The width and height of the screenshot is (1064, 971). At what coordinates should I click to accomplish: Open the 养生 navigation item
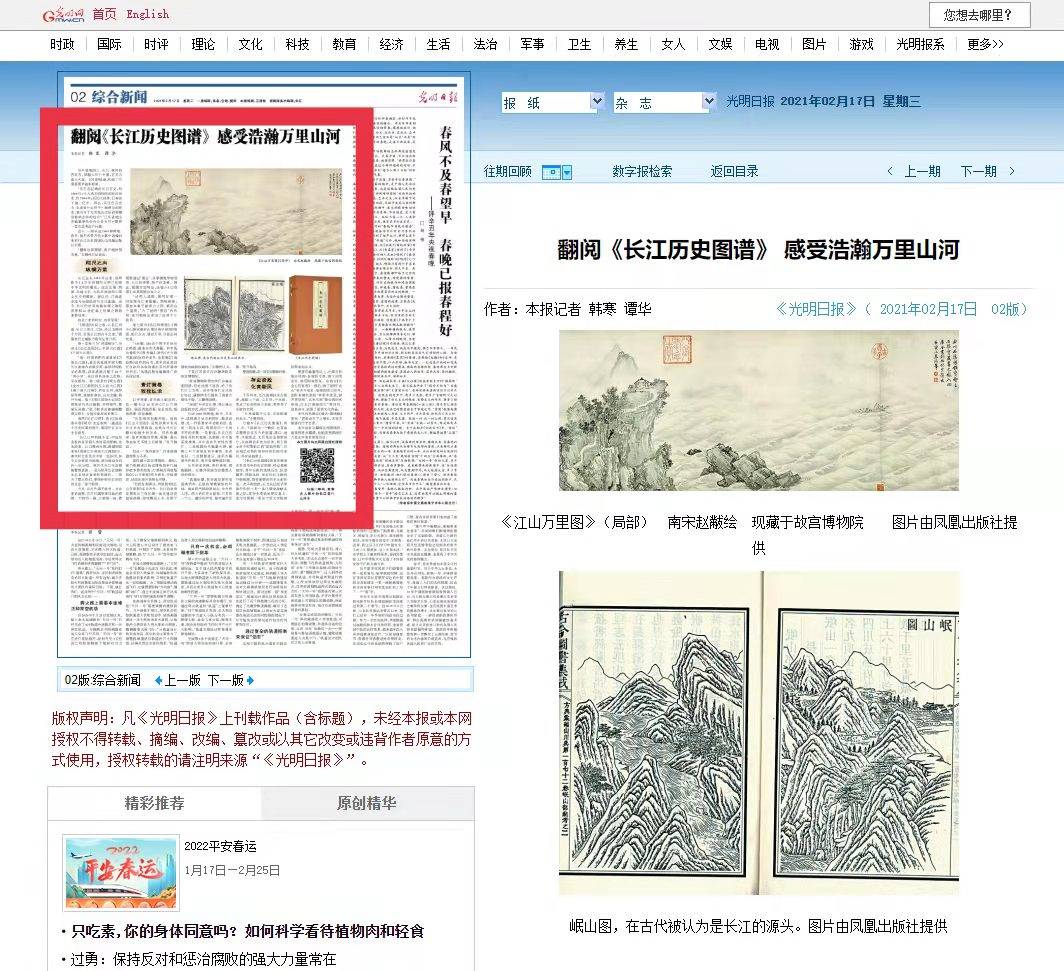click(626, 44)
